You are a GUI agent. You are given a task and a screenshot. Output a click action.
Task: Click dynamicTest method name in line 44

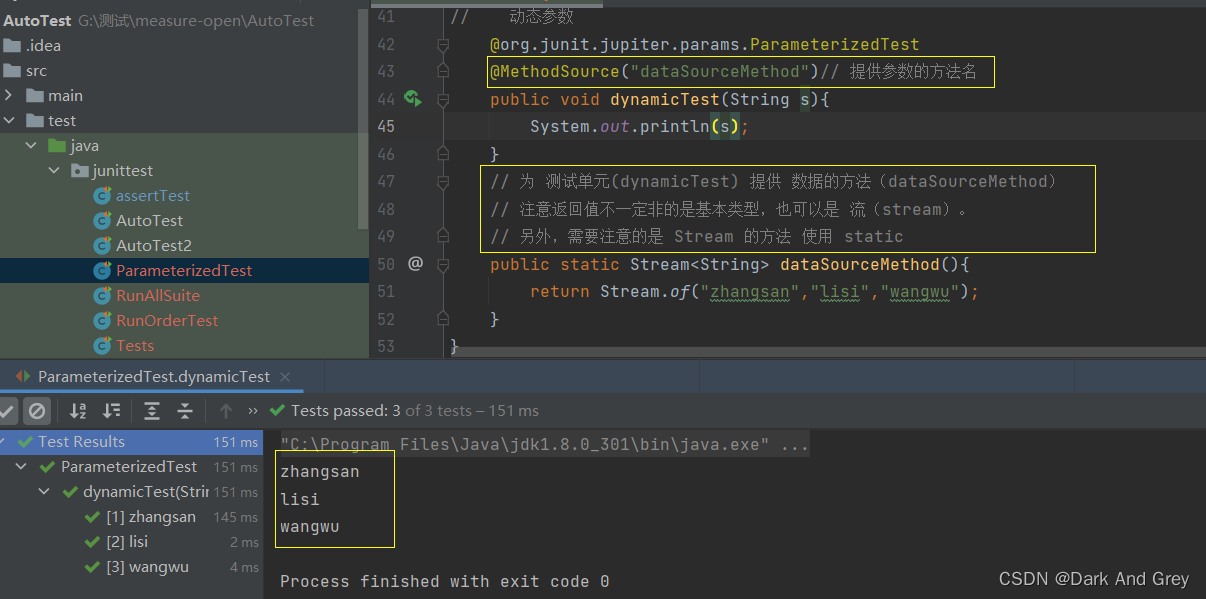(665, 99)
